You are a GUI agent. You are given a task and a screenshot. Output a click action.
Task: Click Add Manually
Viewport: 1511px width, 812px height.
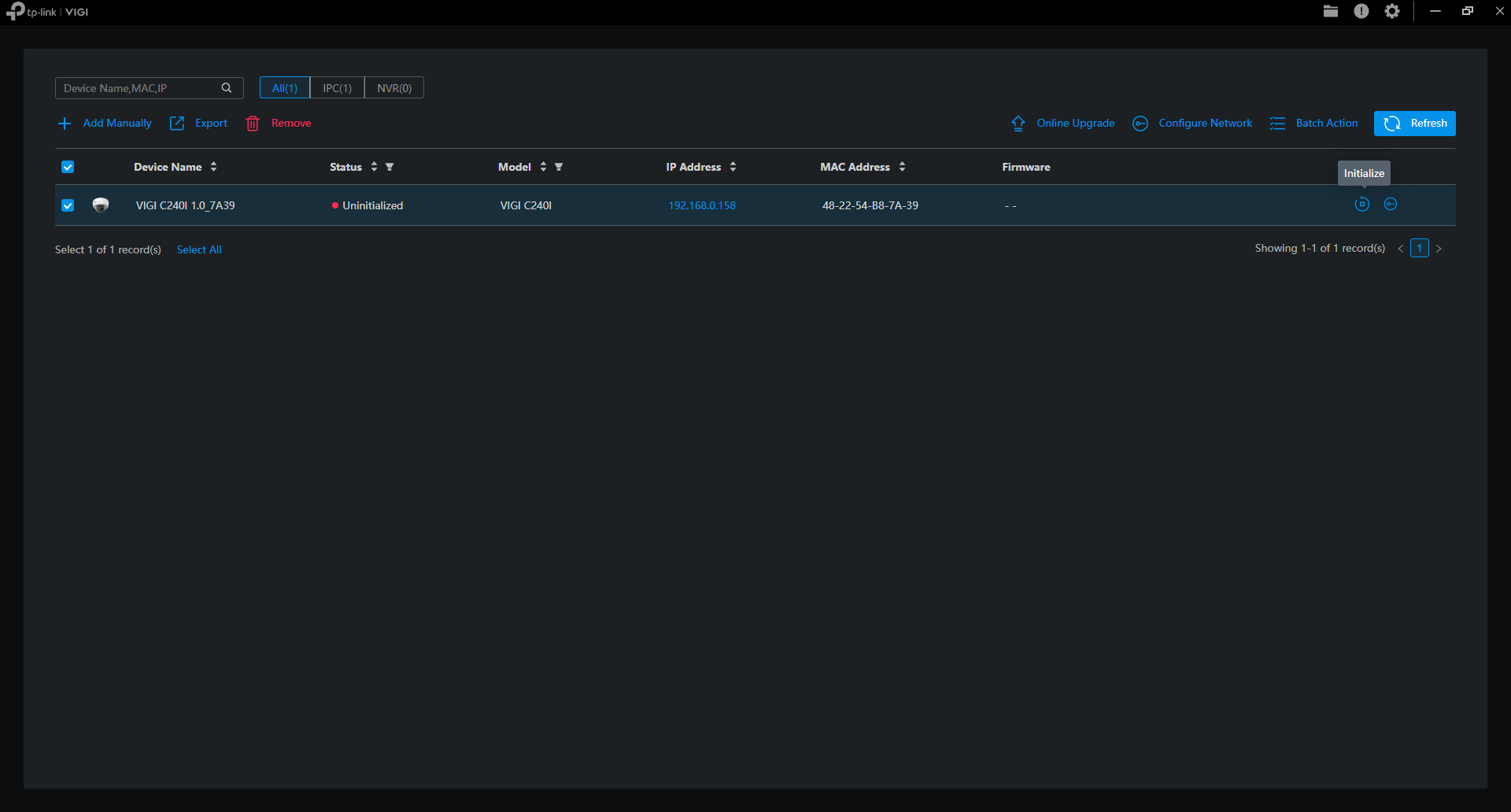105,124
